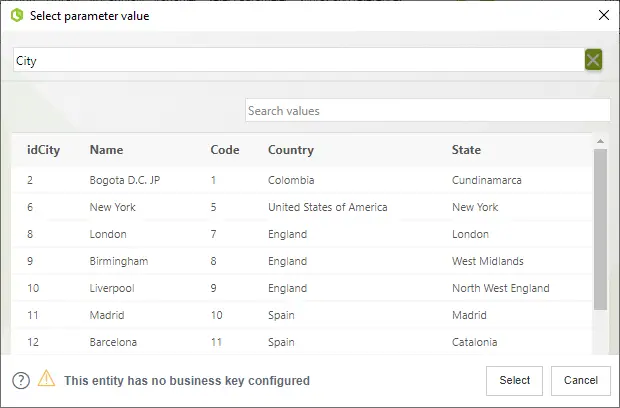Select the Bogota D.C. JP row

click(x=302, y=180)
